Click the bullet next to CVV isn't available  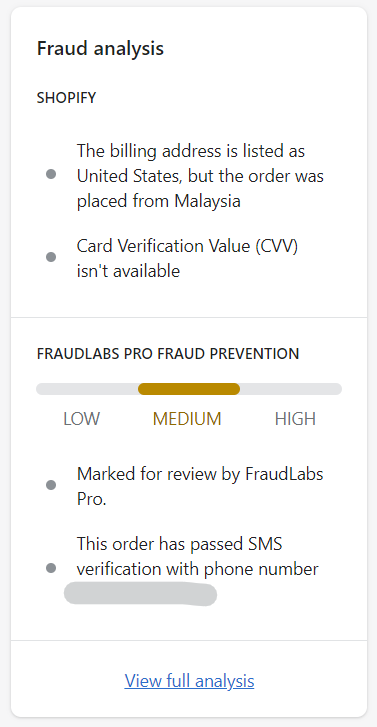[x=51, y=257]
